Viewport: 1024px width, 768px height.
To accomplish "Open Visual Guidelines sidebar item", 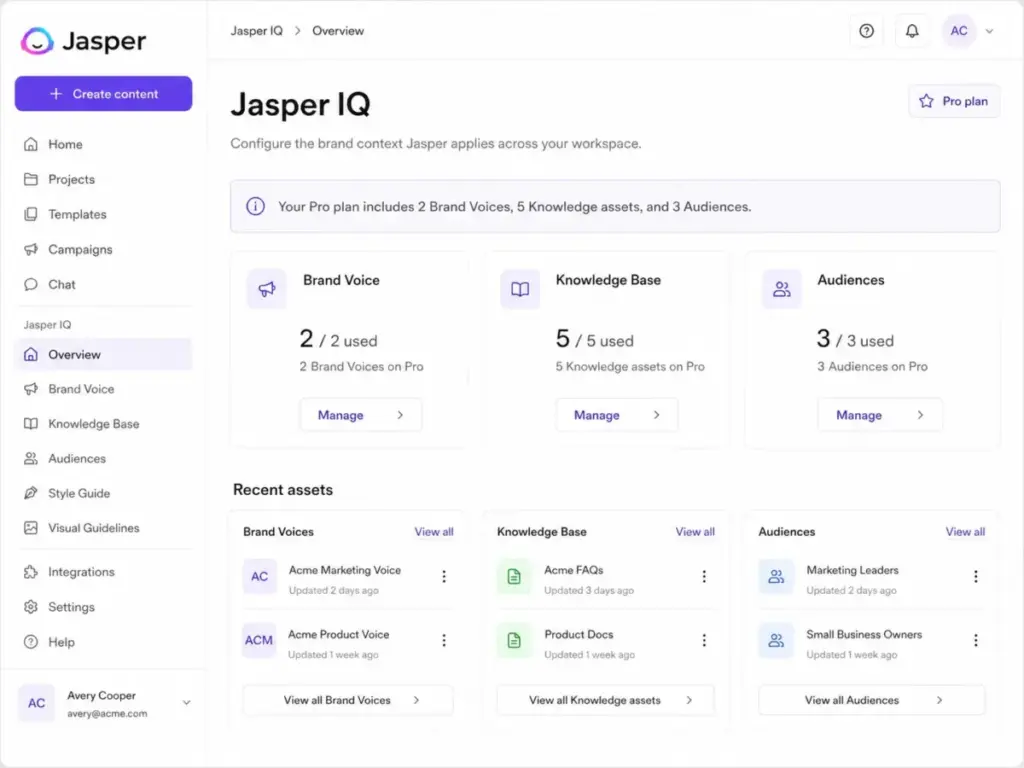I will (103, 528).
